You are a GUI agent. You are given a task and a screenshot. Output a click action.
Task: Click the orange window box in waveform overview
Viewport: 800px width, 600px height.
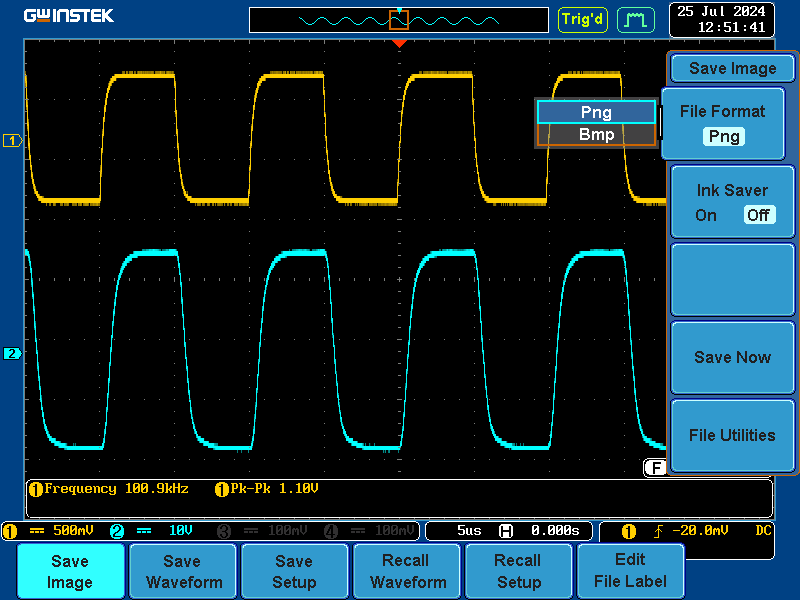(x=399, y=20)
